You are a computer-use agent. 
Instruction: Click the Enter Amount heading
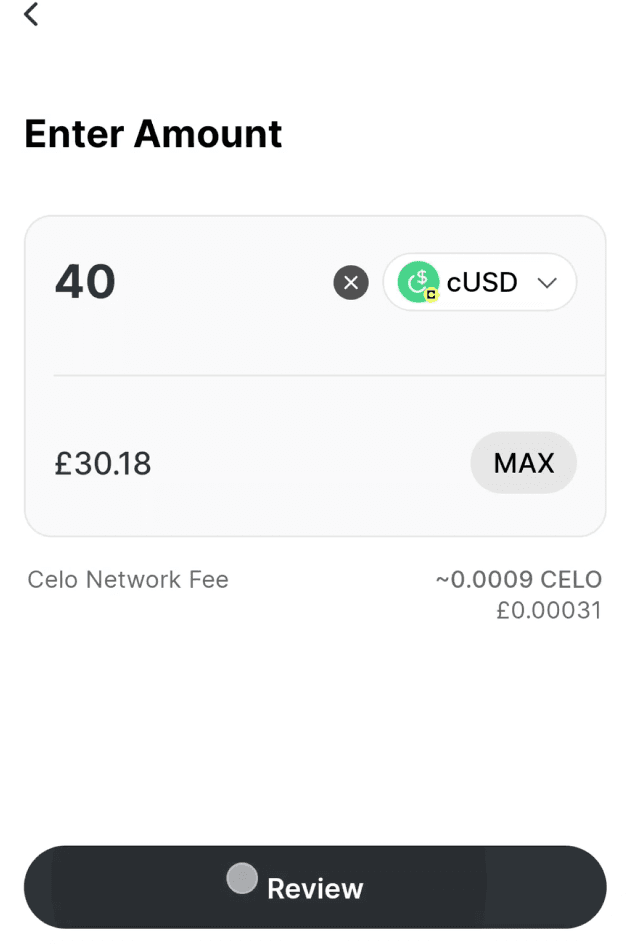[153, 133]
